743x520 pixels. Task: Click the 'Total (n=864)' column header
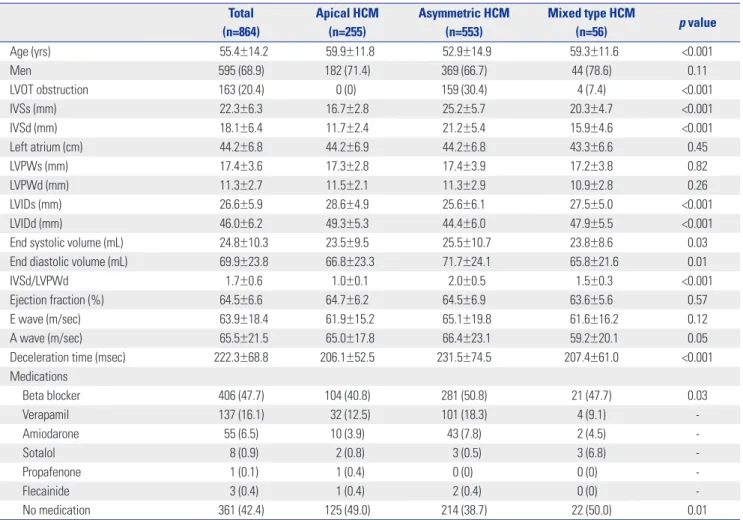pyautogui.click(x=241, y=22)
